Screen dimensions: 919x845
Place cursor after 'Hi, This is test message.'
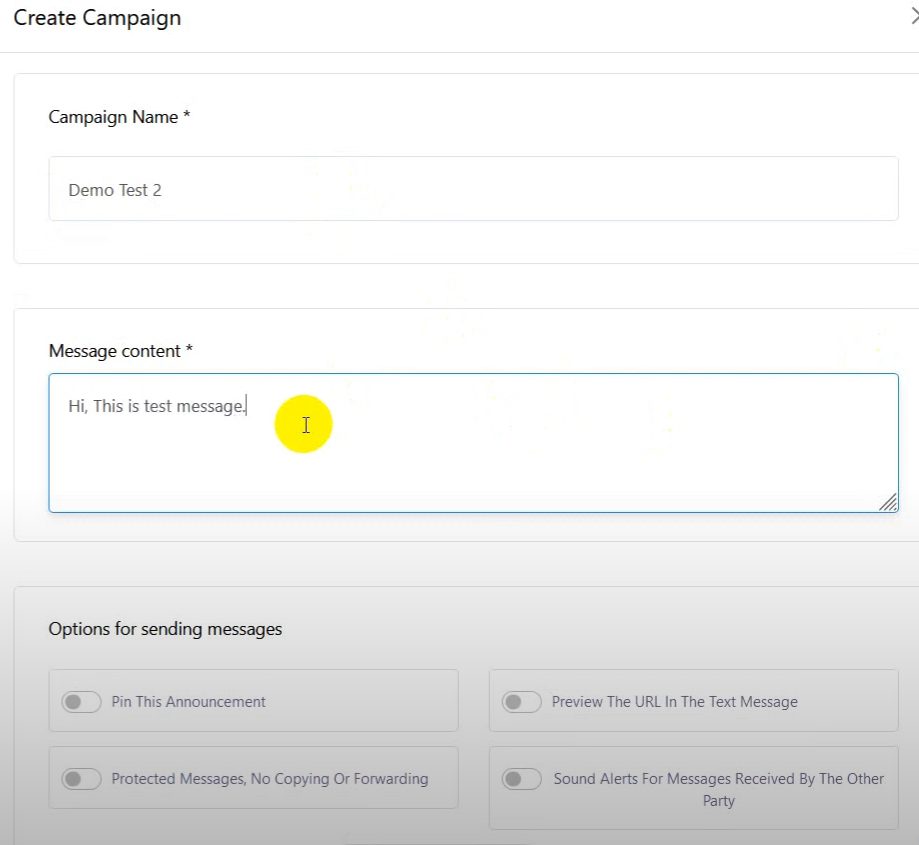247,407
